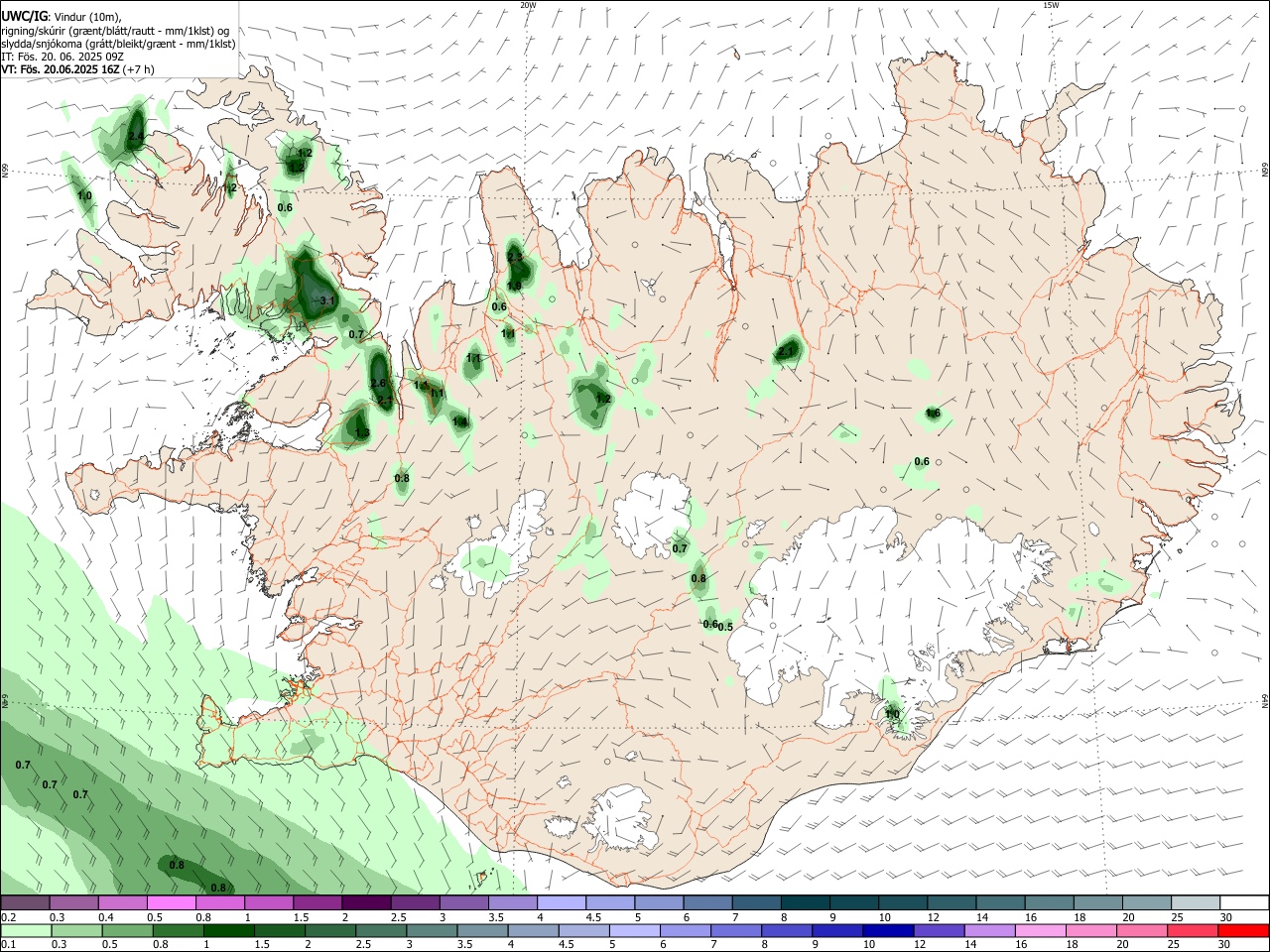Click the UWC/IG title text
1270x952 pixels.
[24, 17]
